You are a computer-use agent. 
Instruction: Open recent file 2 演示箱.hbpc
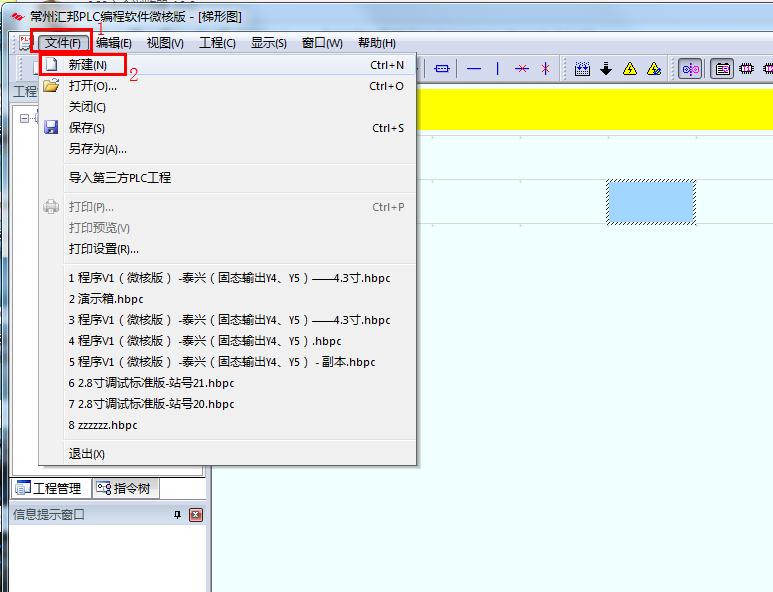click(x=228, y=299)
